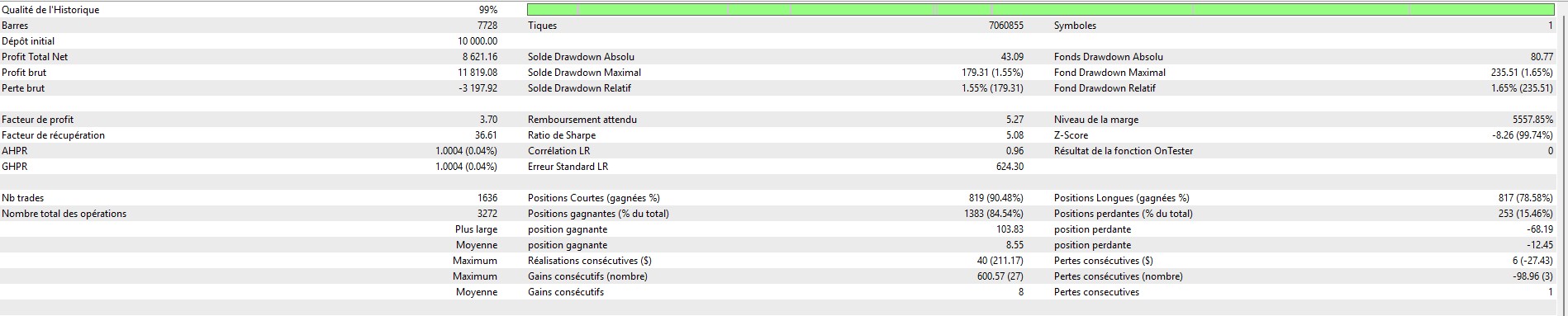1568x316 pixels.
Task: Select the 'Z-Score' label
Action: point(1071,135)
